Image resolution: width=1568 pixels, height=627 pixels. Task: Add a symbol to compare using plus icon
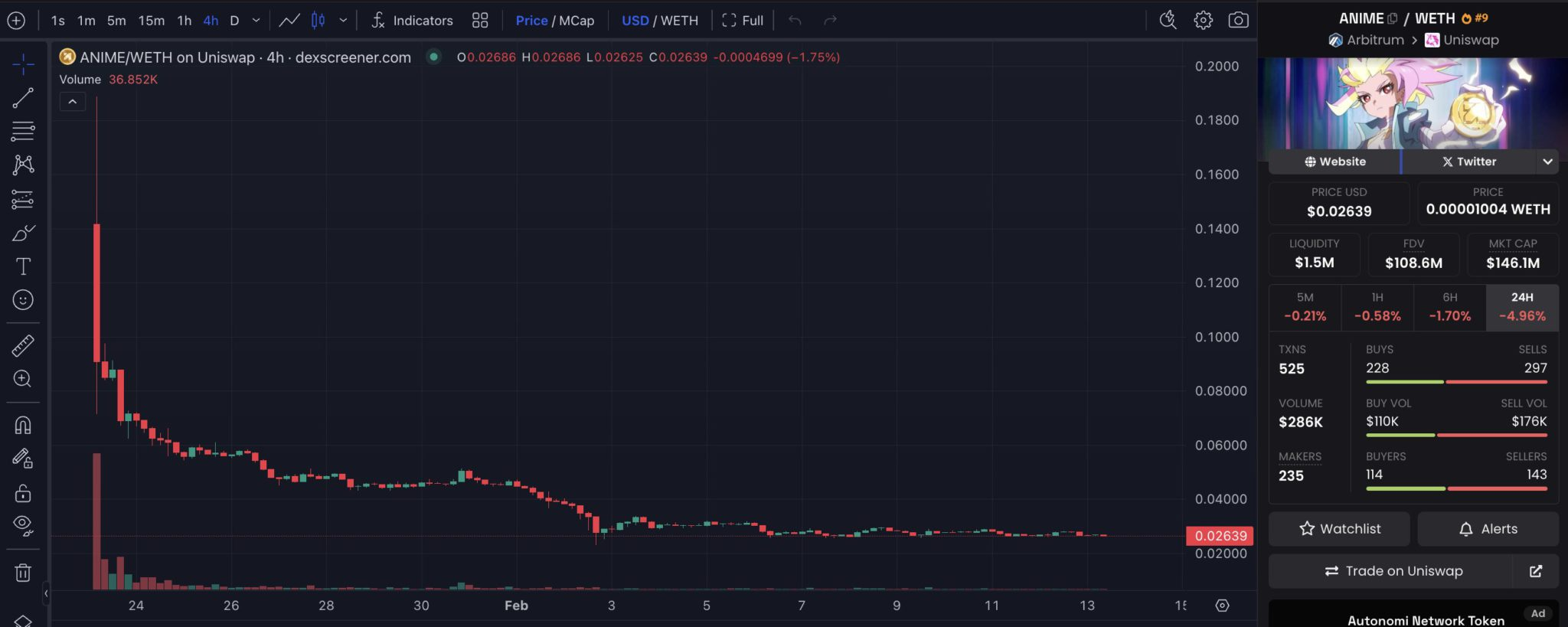coord(16,21)
